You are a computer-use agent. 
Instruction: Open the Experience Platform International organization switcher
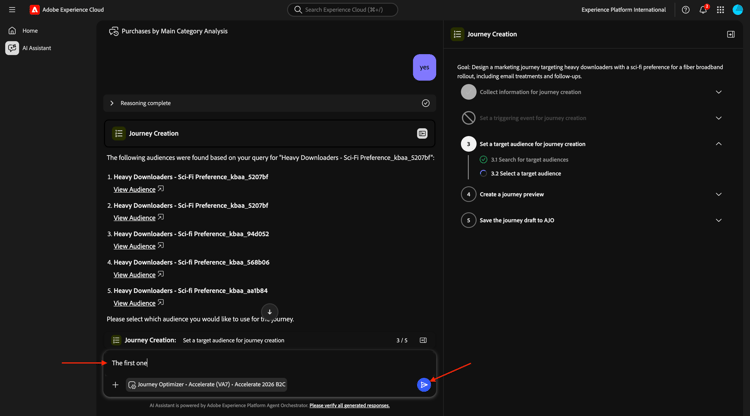point(623,10)
